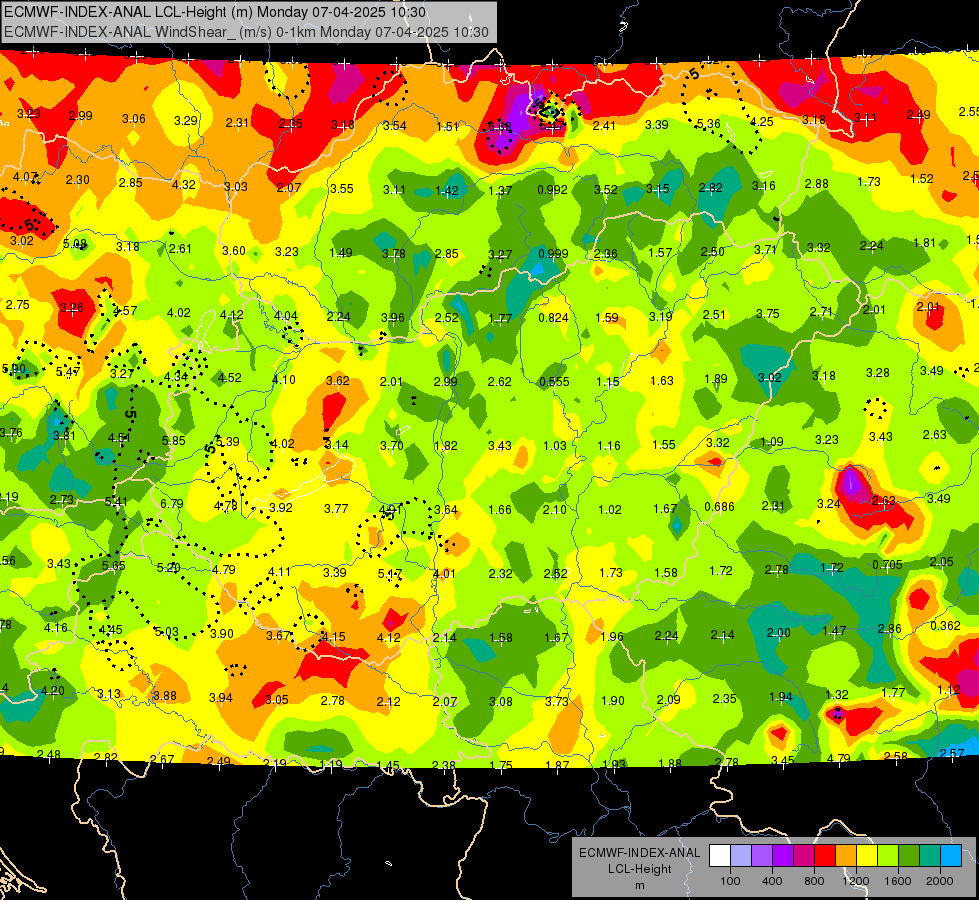Click the wind shear value 2.41
The height and width of the screenshot is (900, 979).
coord(604,126)
